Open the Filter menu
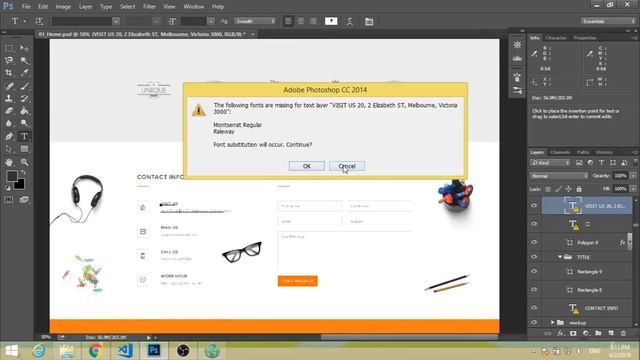Screen dimensions: 640x360 pos(149,7)
